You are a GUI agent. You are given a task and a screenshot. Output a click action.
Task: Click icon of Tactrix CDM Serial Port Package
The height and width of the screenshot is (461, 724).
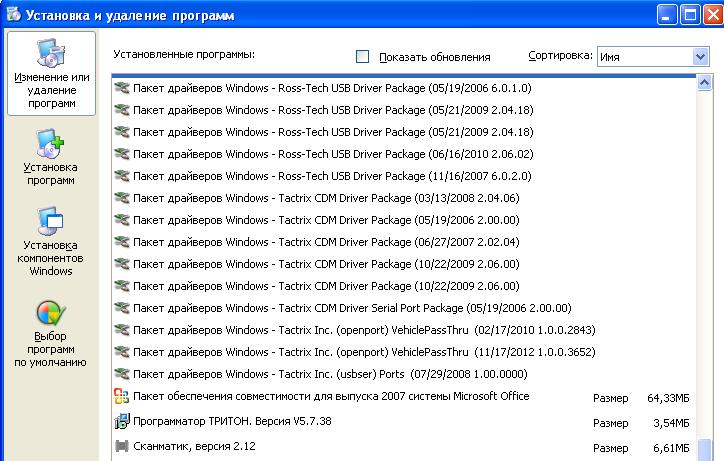(x=121, y=308)
